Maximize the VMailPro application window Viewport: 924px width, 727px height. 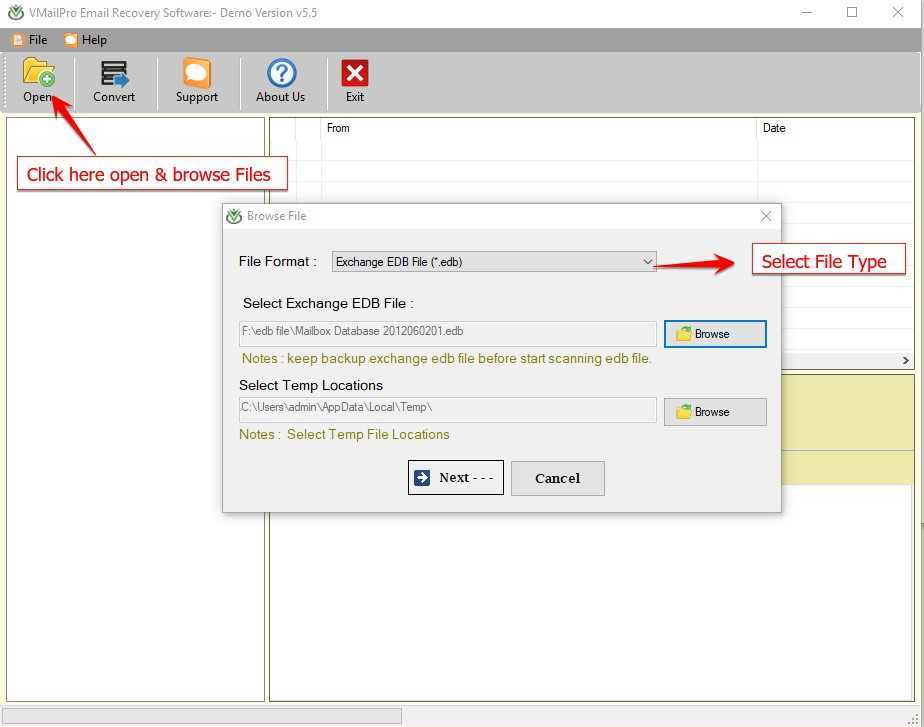coord(852,13)
